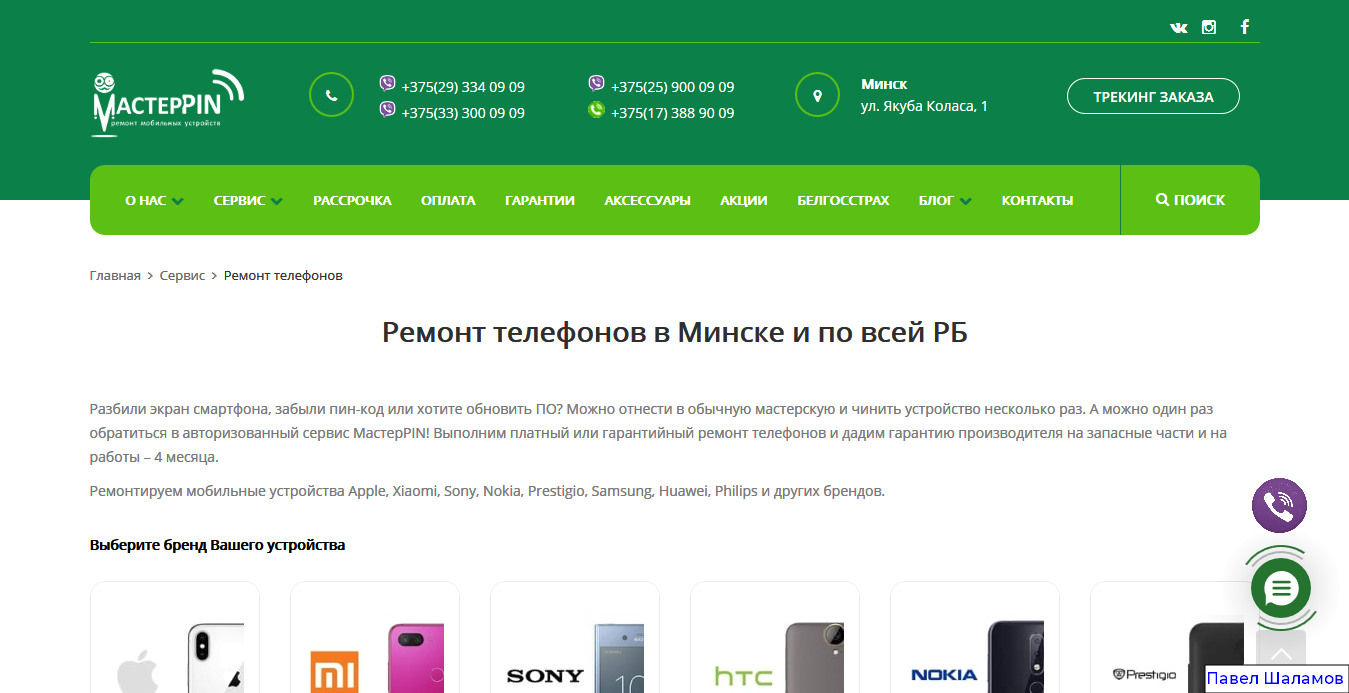Click the Минск city label
The width and height of the screenshot is (1349, 693).
click(x=884, y=84)
